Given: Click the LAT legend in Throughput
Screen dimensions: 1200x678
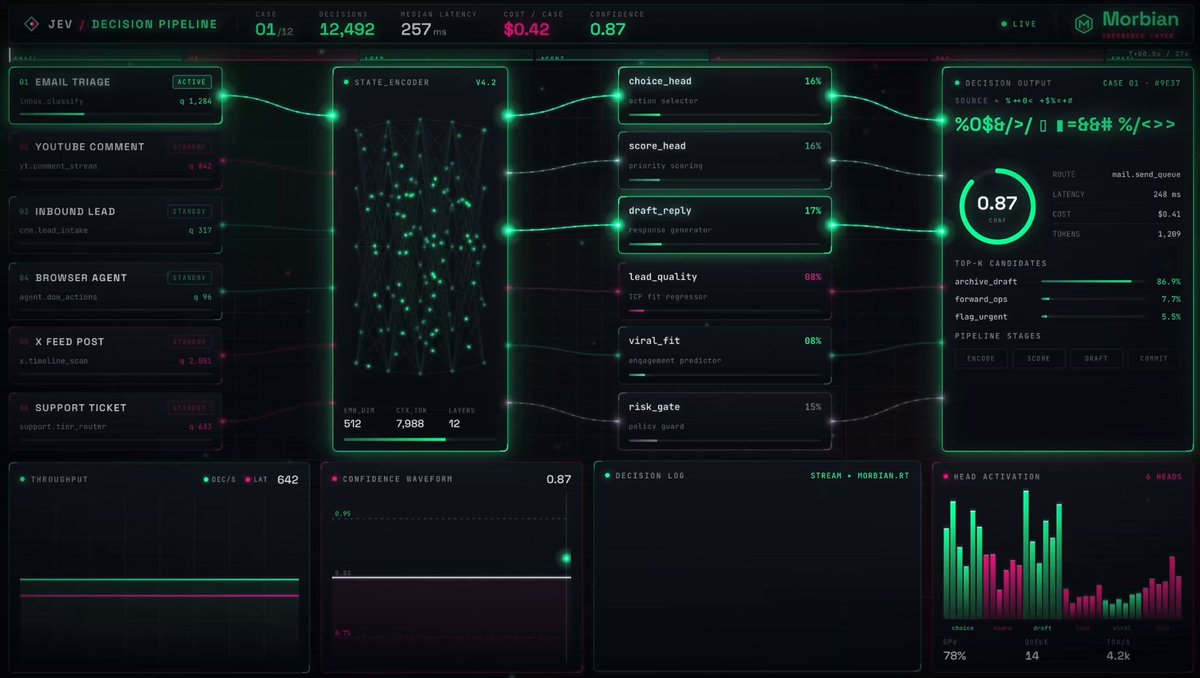Looking at the screenshot, I should tap(256, 480).
